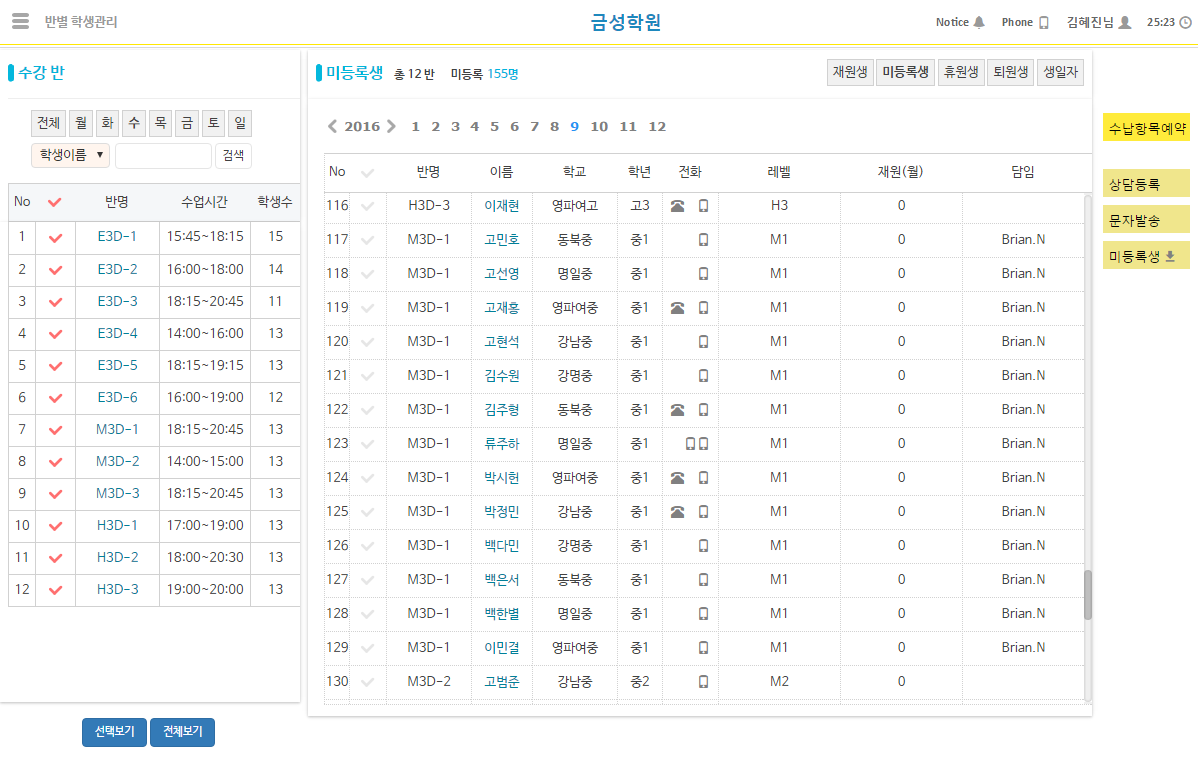The width and height of the screenshot is (1198, 757).
Task: Click mobile phone icon for 고민호
Action: (x=704, y=240)
